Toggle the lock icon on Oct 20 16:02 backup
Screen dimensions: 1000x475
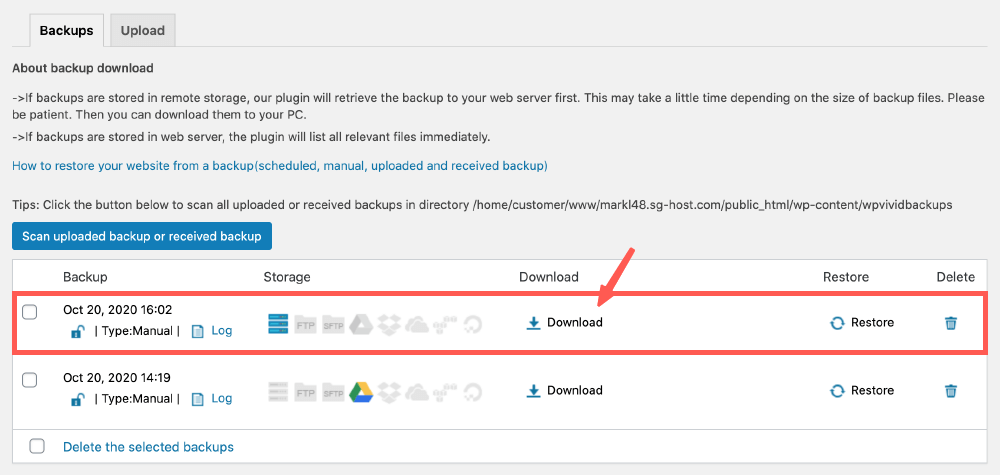click(77, 331)
